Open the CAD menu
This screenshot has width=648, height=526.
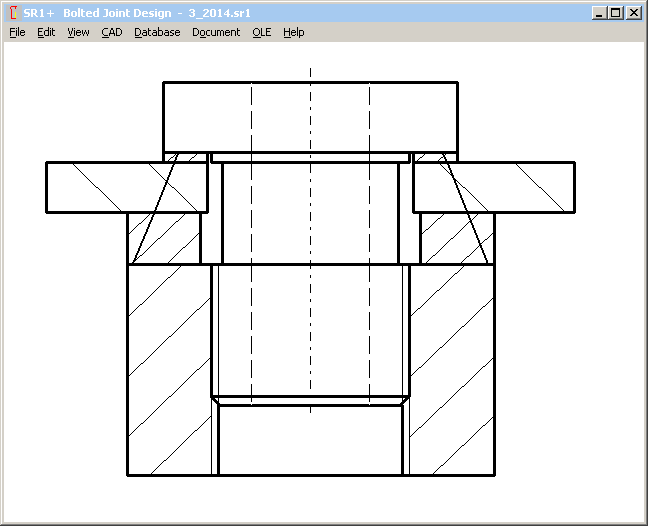coord(111,32)
